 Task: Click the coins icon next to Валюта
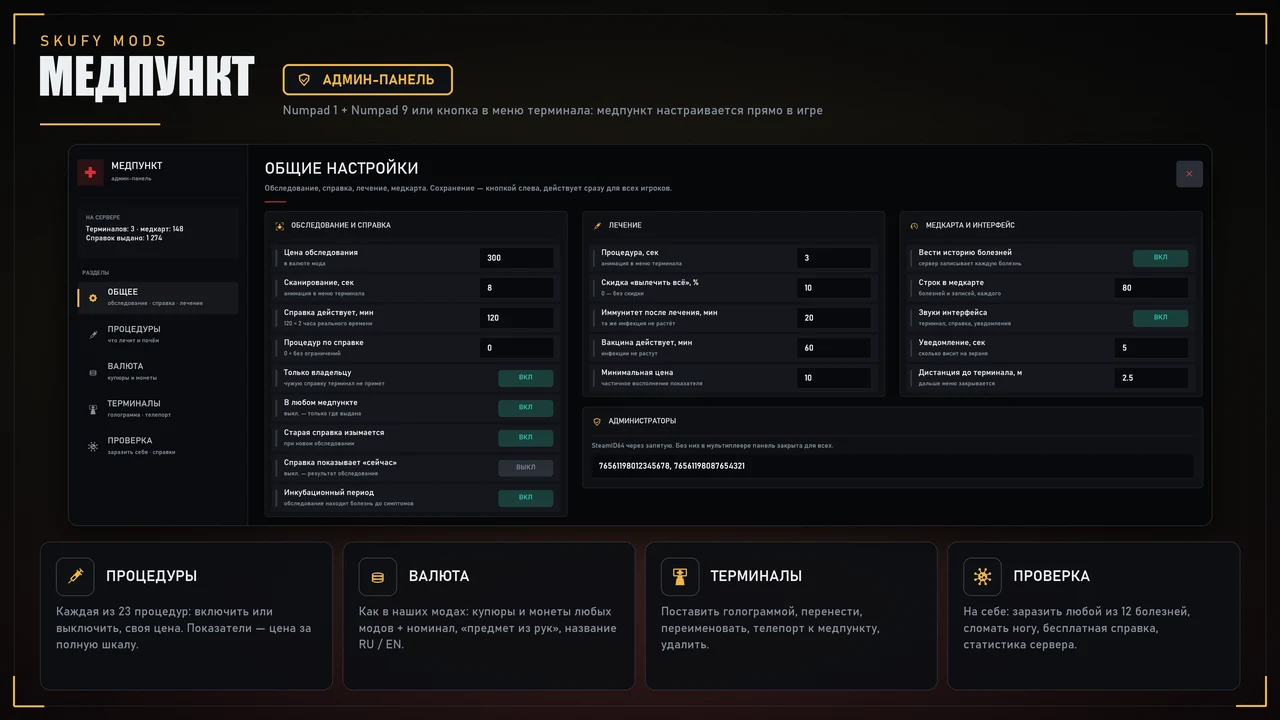pyautogui.click(x=93, y=372)
